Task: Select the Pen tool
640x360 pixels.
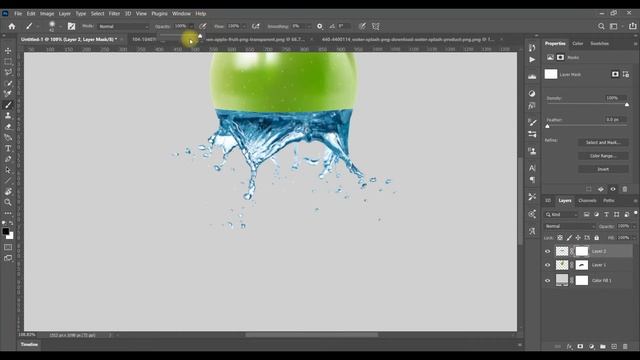Action: (x=8, y=159)
